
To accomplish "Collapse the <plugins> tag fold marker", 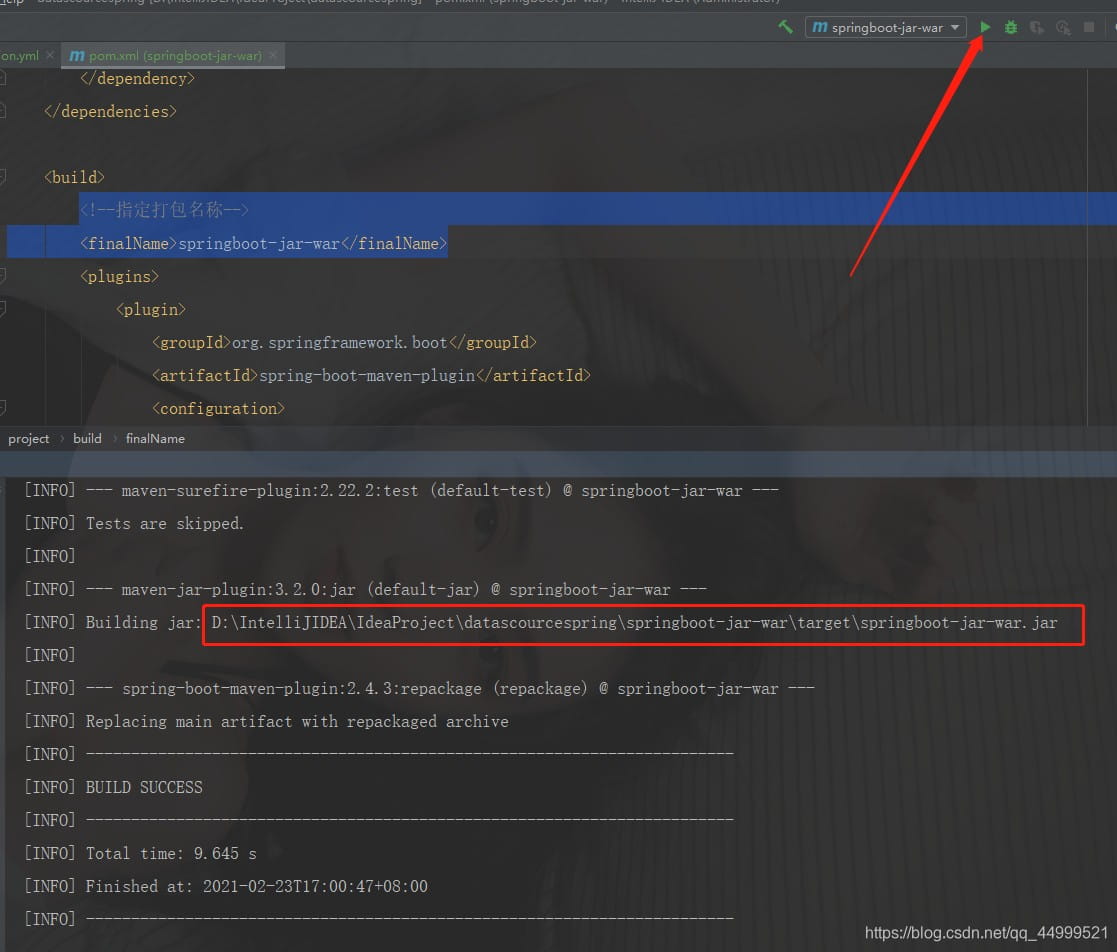I will tap(2, 275).
